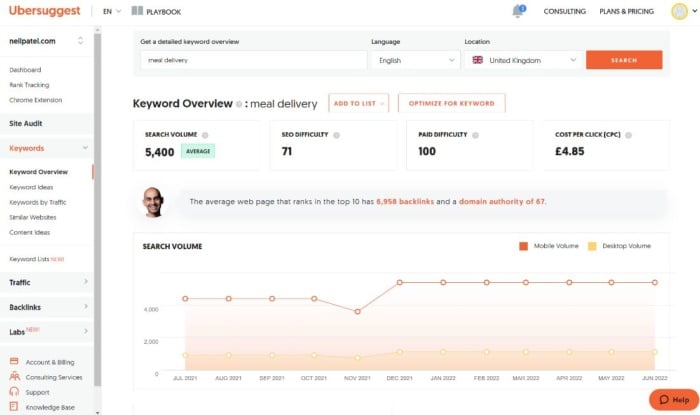This screenshot has height=415, width=700.
Task: Click the Support headset icon
Action: (14, 391)
